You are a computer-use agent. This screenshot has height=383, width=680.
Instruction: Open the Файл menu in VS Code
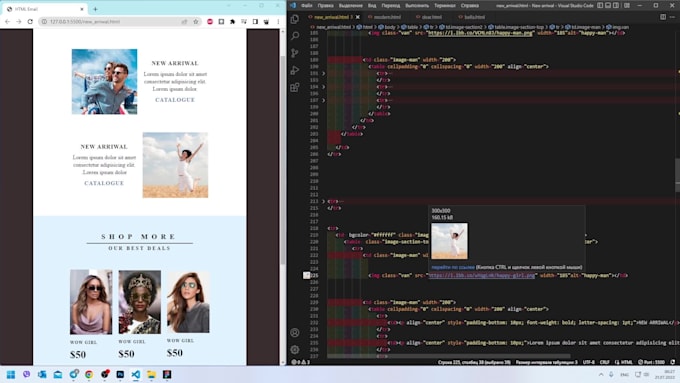[x=307, y=6]
